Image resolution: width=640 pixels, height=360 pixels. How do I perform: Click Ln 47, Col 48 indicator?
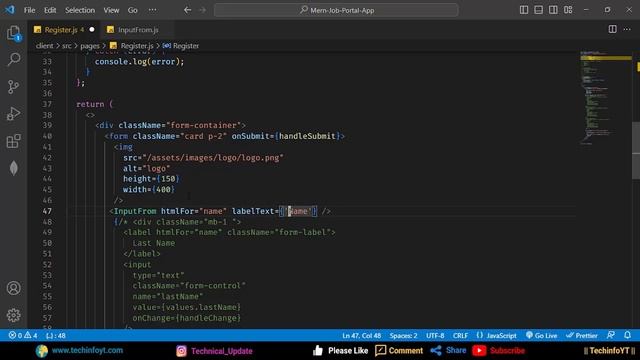361,336
